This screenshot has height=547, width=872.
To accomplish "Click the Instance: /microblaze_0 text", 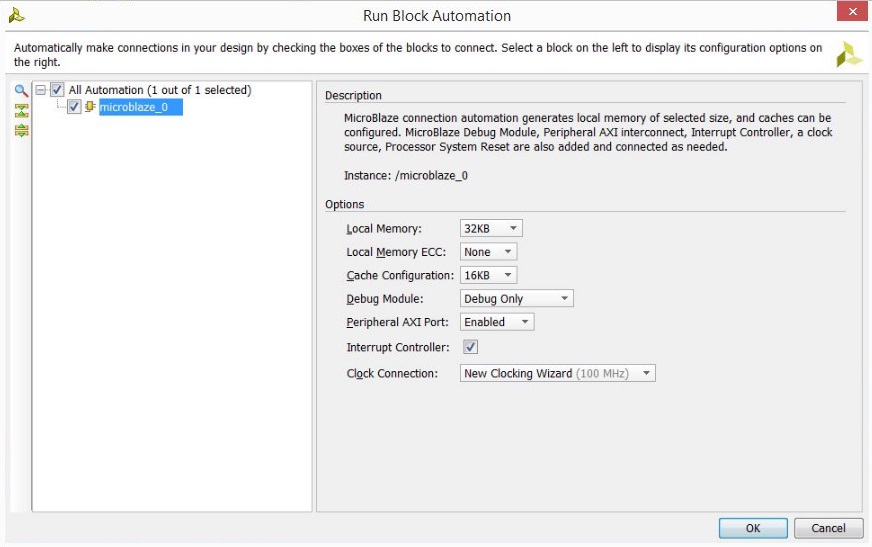I will coord(406,176).
